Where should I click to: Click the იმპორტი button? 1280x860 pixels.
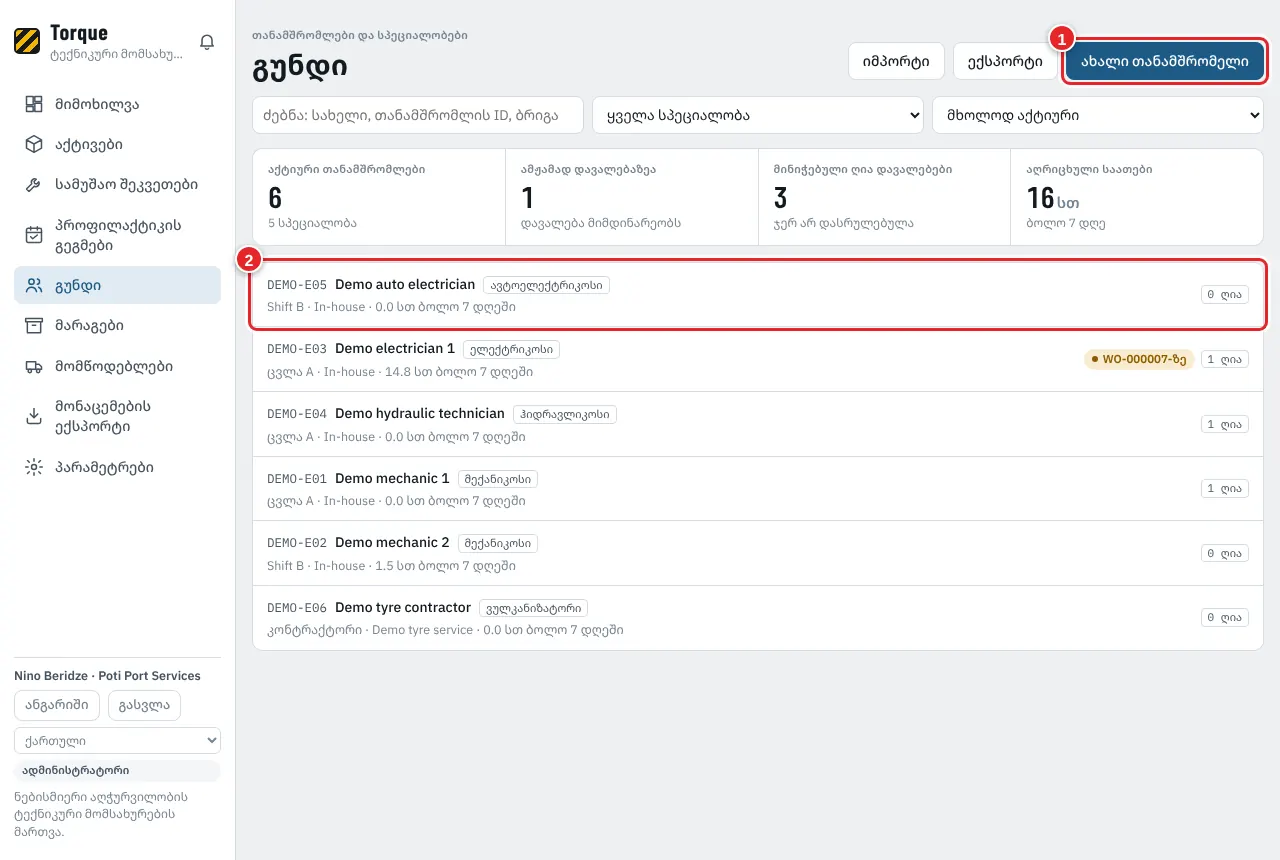click(x=896, y=61)
